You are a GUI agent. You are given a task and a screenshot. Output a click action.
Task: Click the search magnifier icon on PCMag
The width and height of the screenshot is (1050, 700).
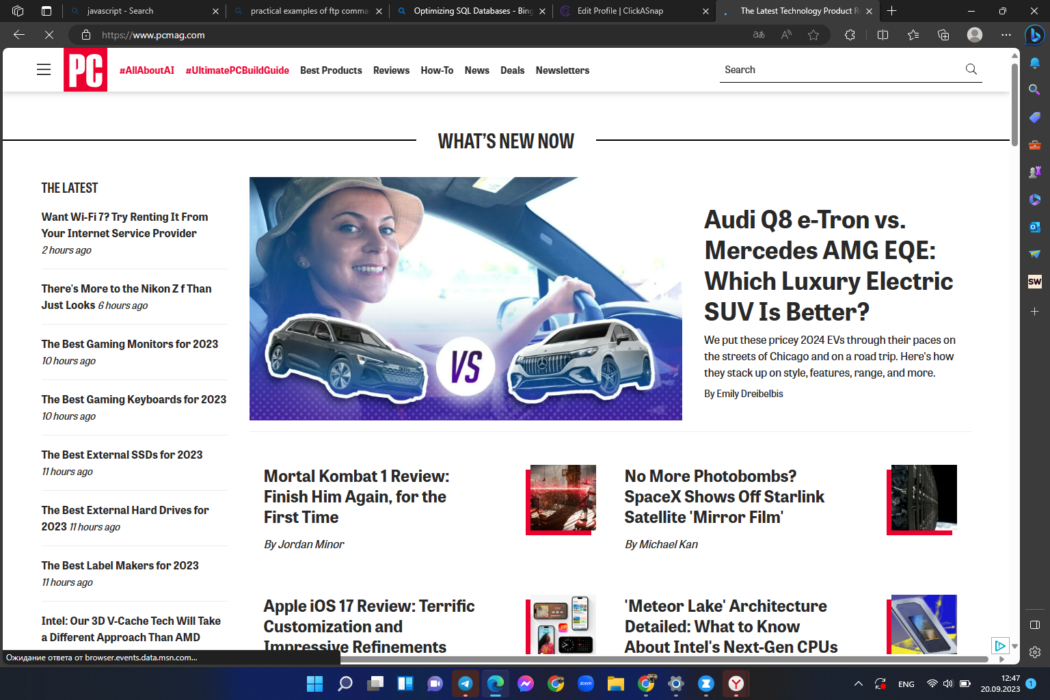coord(971,69)
